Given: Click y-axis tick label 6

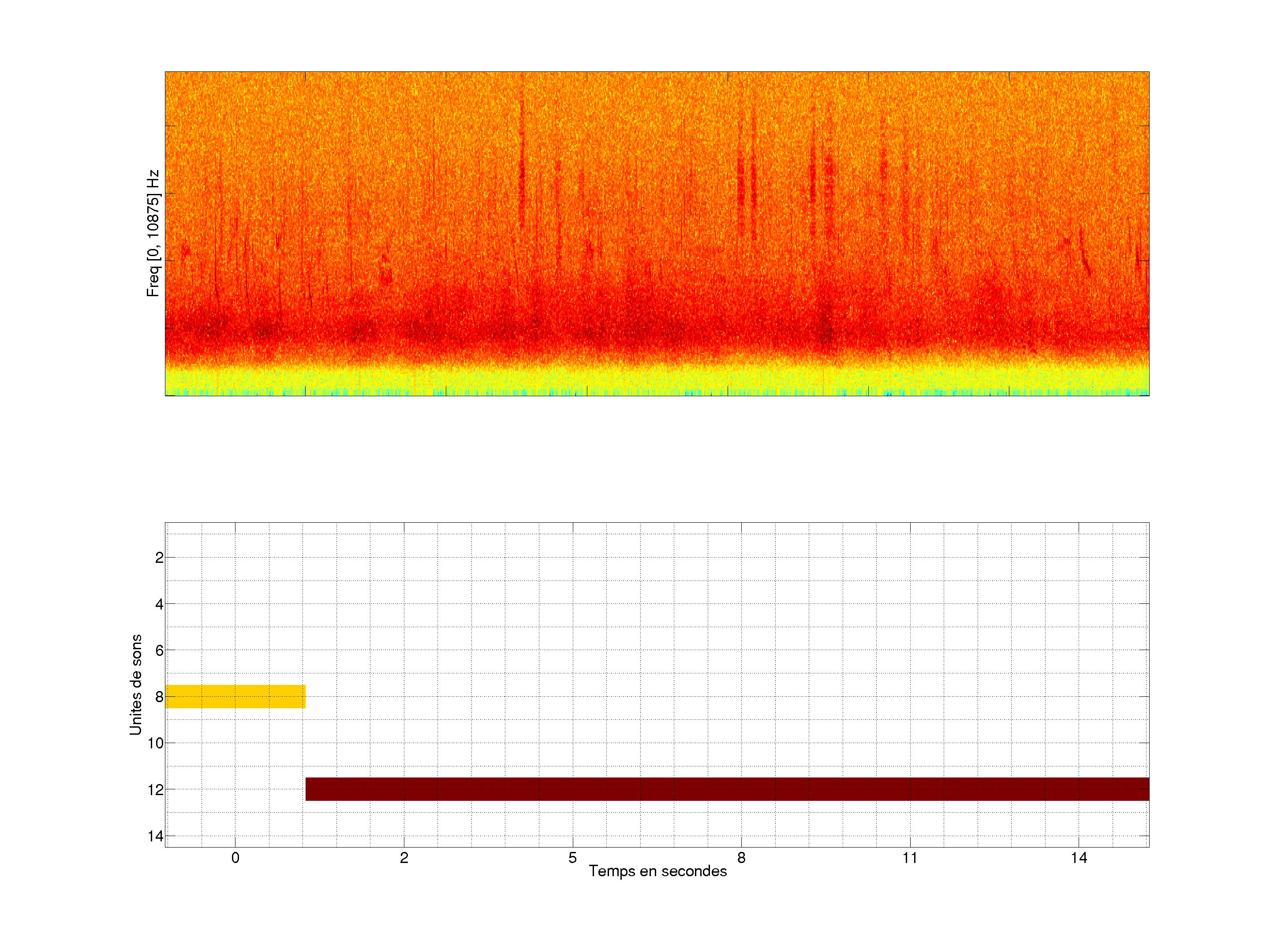Looking at the screenshot, I should pos(159,650).
